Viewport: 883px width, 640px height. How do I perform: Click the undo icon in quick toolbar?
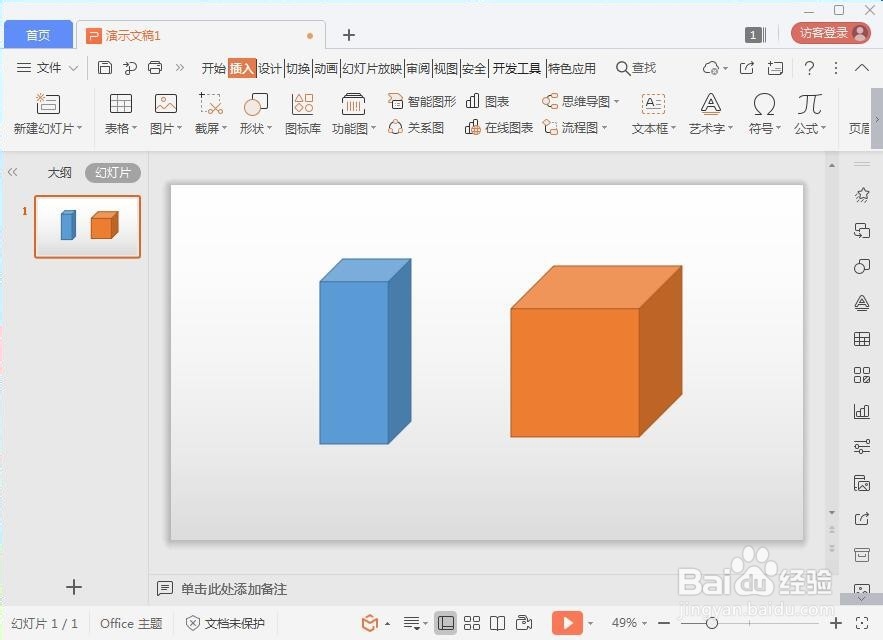130,68
